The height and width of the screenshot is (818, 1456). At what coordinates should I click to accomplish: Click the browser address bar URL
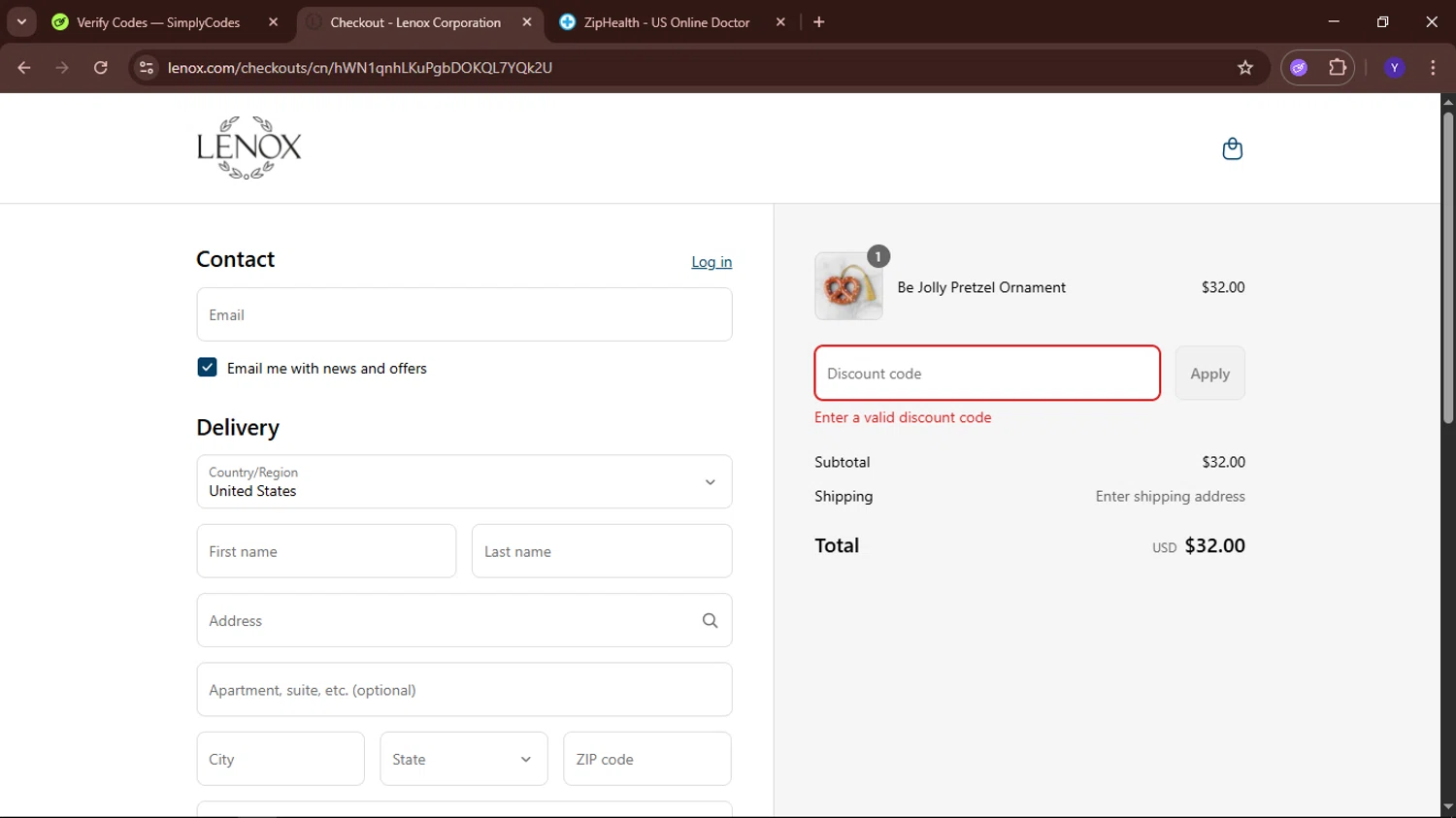pyautogui.click(x=360, y=68)
